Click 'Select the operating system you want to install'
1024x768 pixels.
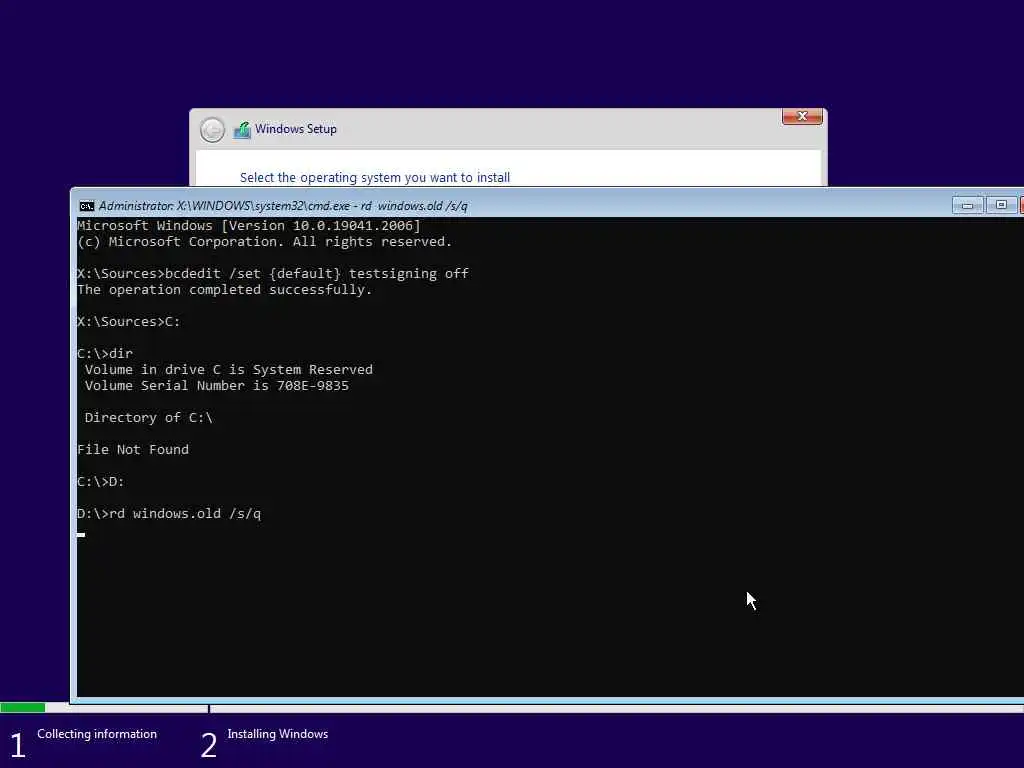(375, 178)
